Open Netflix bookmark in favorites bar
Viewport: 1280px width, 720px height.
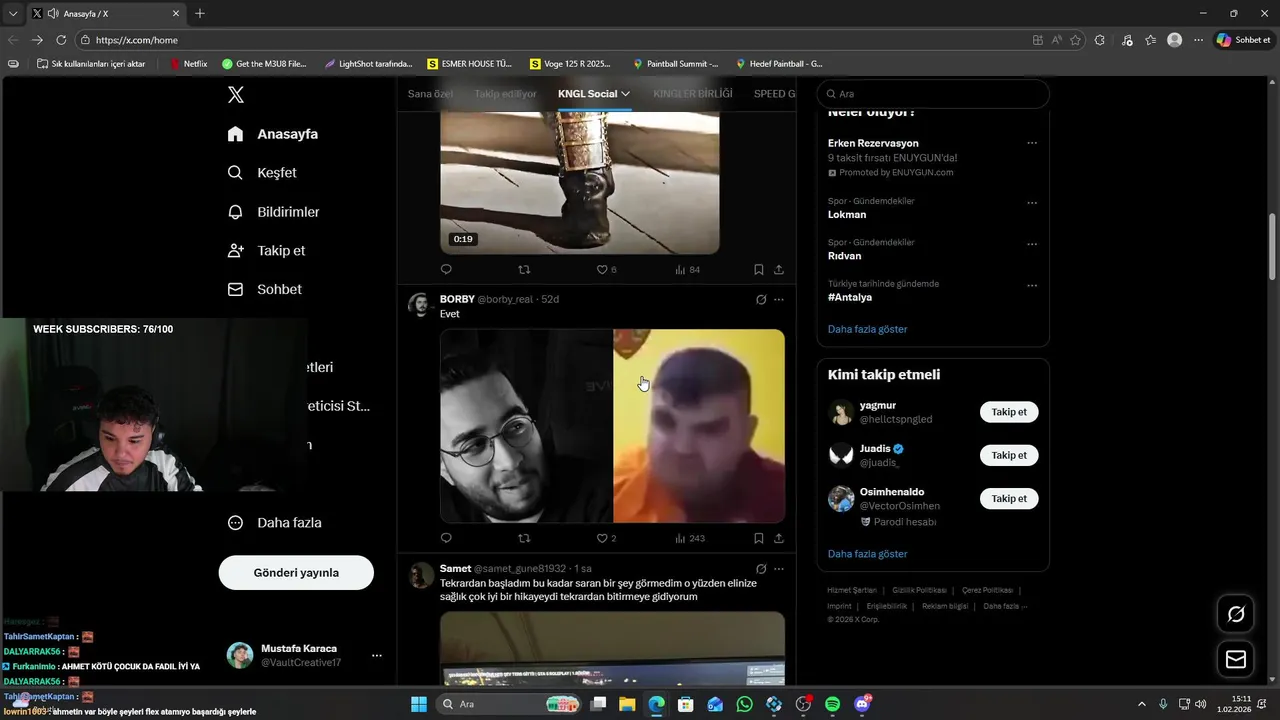[189, 64]
